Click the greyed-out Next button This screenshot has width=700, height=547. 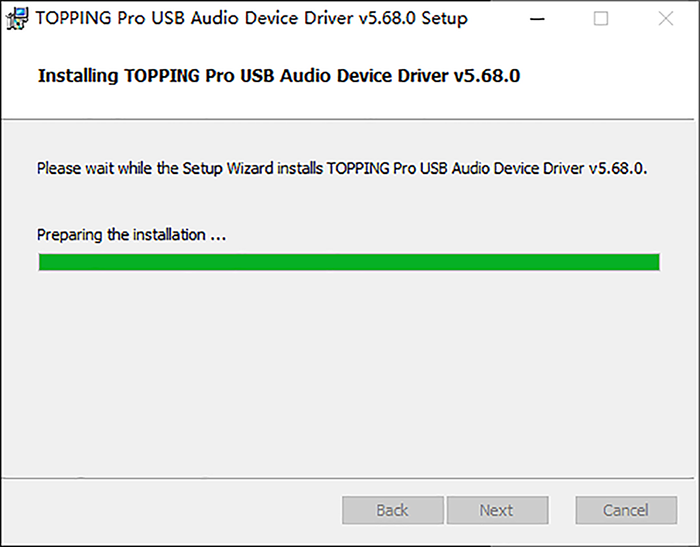(497, 510)
